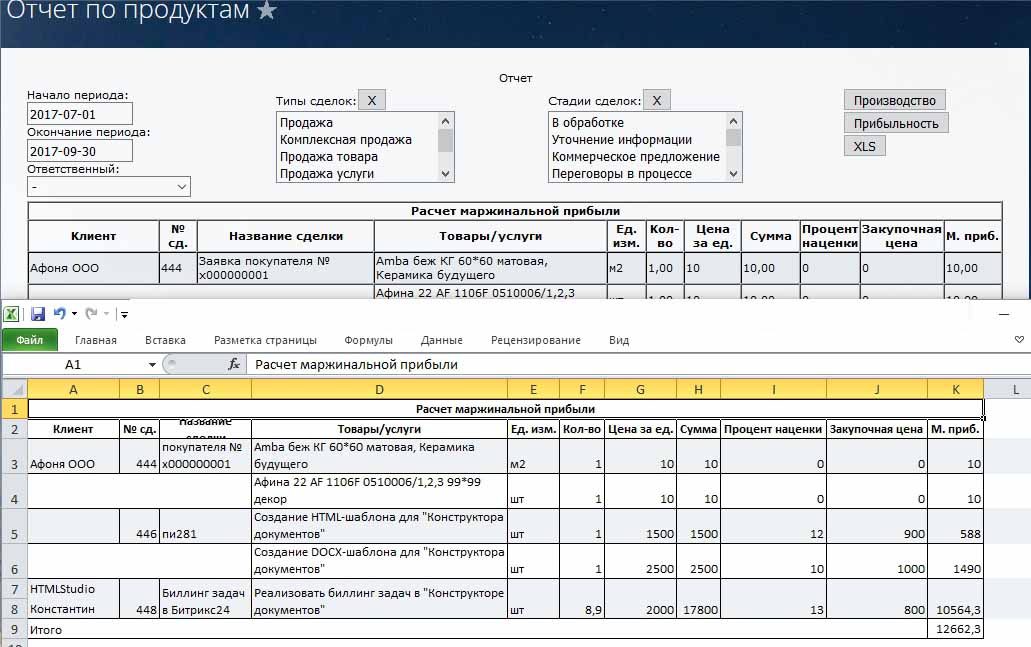Export report with the XLS button
This screenshot has height=647, width=1031.
tap(864, 146)
